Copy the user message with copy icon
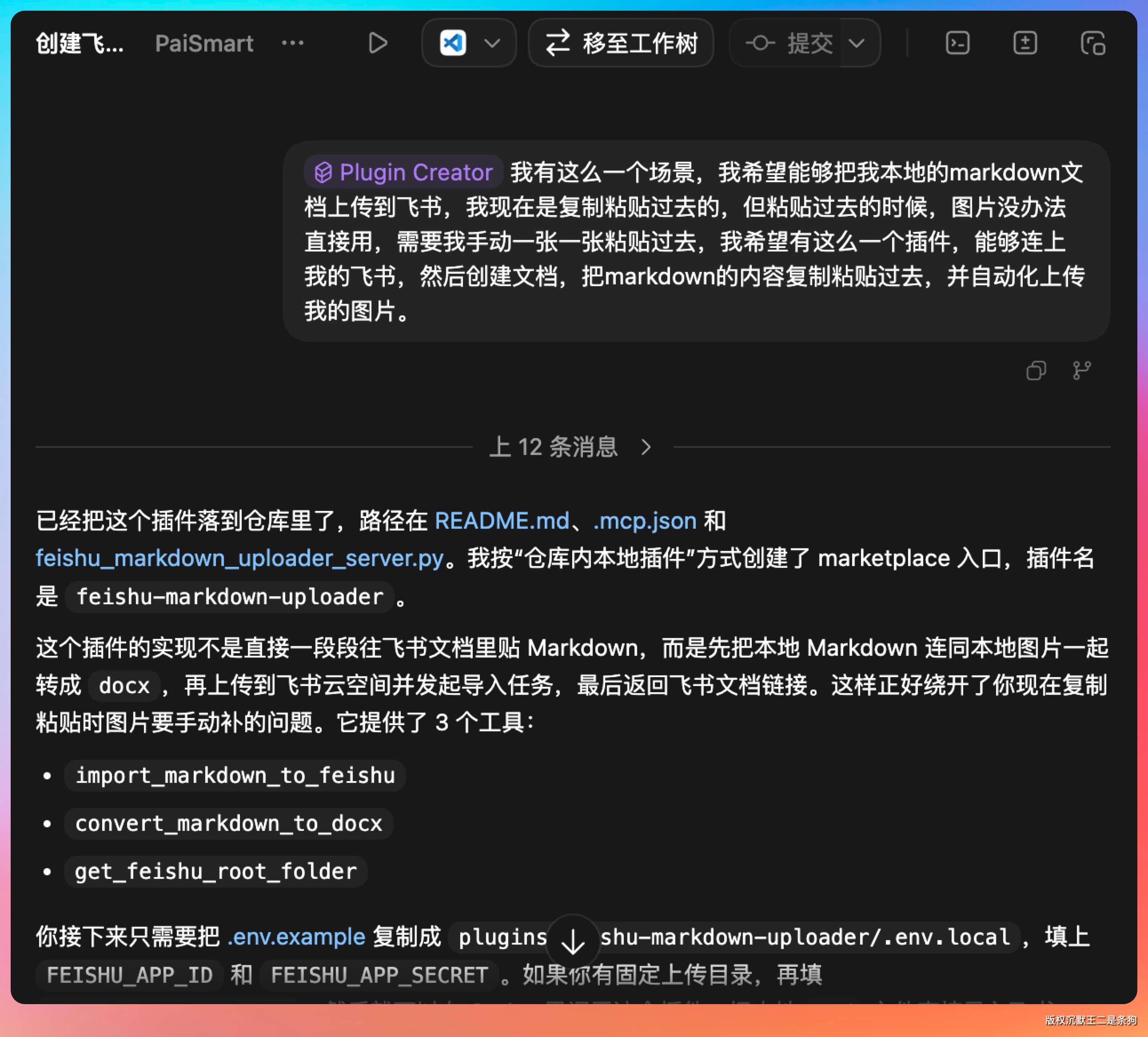 coord(1036,371)
